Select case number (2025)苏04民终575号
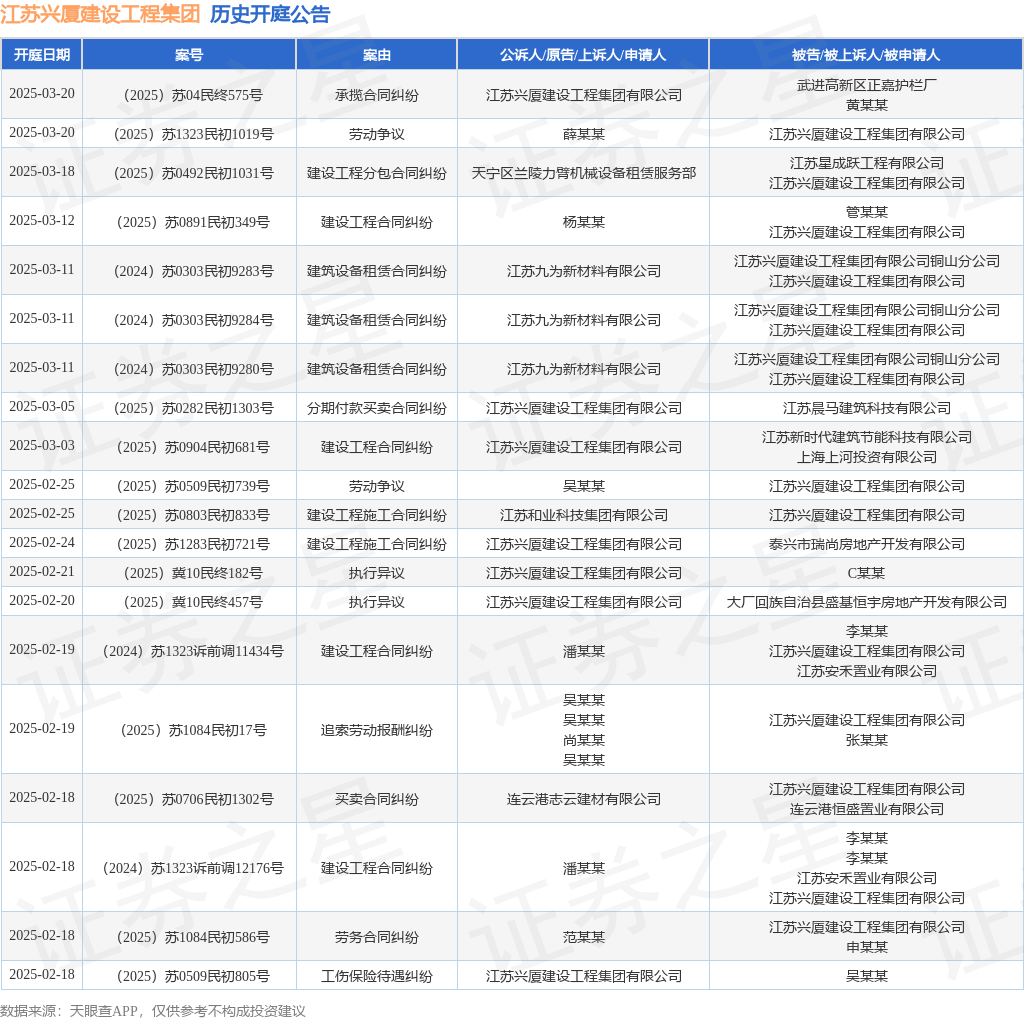The image size is (1024, 1020). [x=193, y=95]
